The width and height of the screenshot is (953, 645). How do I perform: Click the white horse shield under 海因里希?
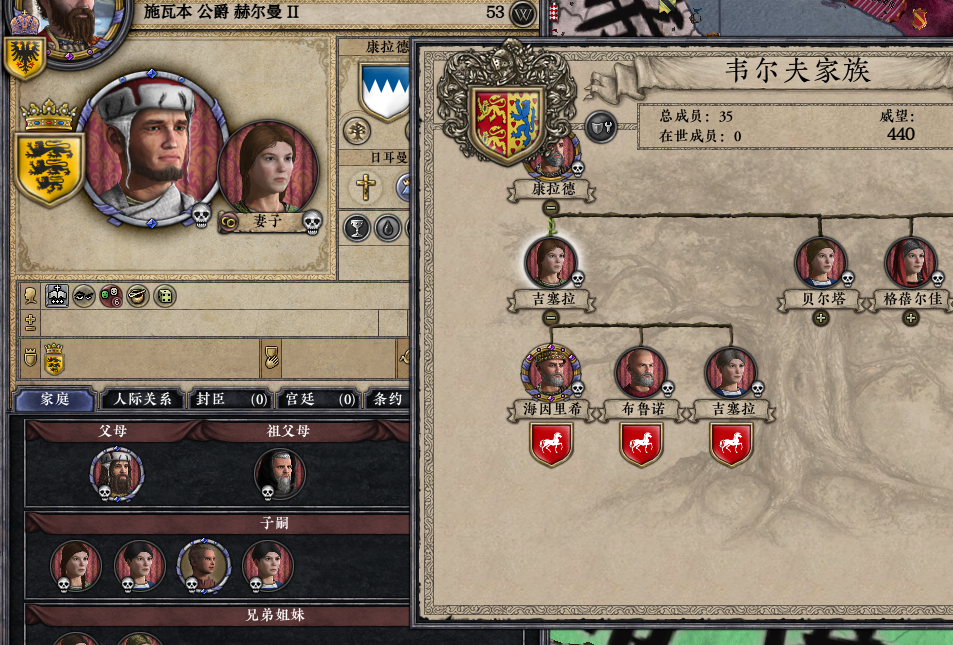[x=551, y=444]
